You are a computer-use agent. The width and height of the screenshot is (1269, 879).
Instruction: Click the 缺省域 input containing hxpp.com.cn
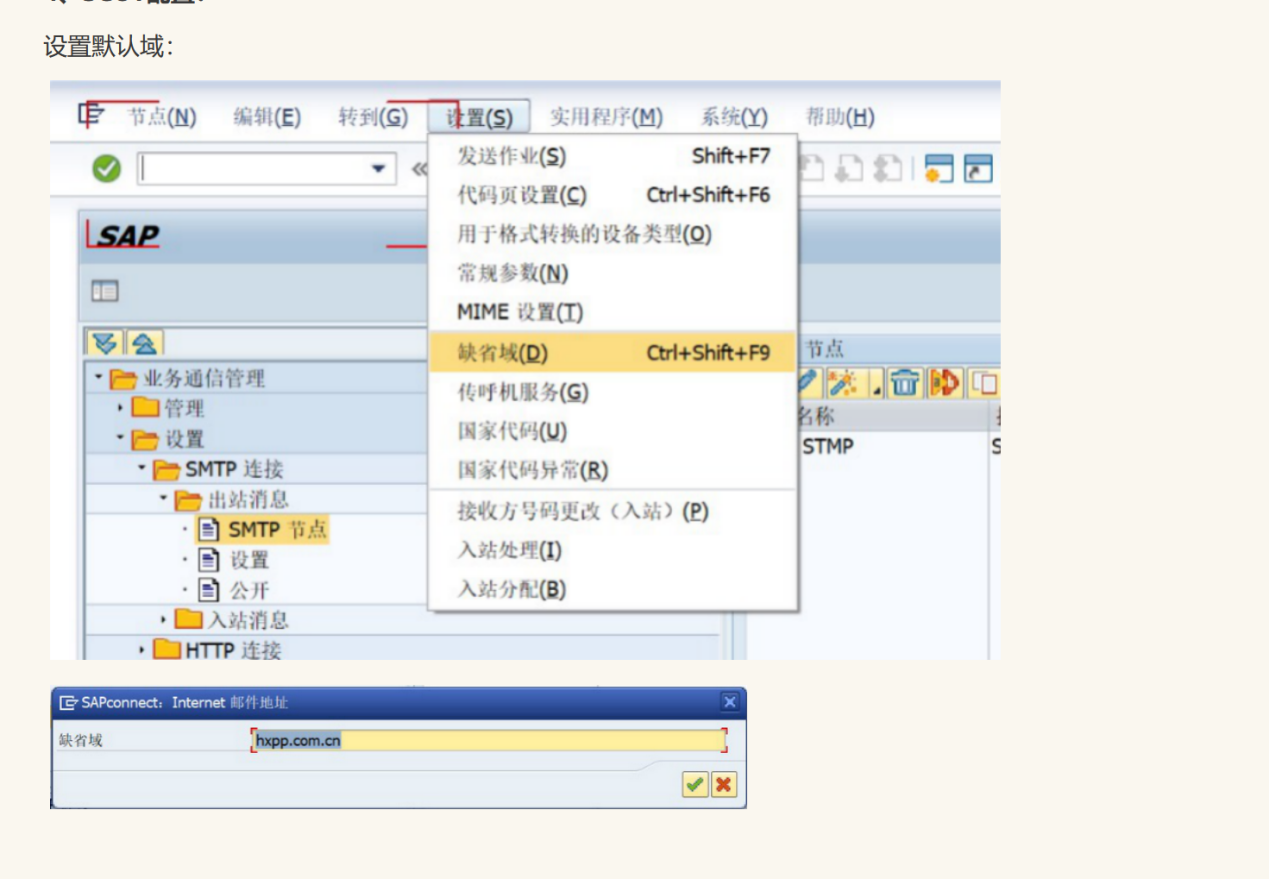tap(488, 740)
